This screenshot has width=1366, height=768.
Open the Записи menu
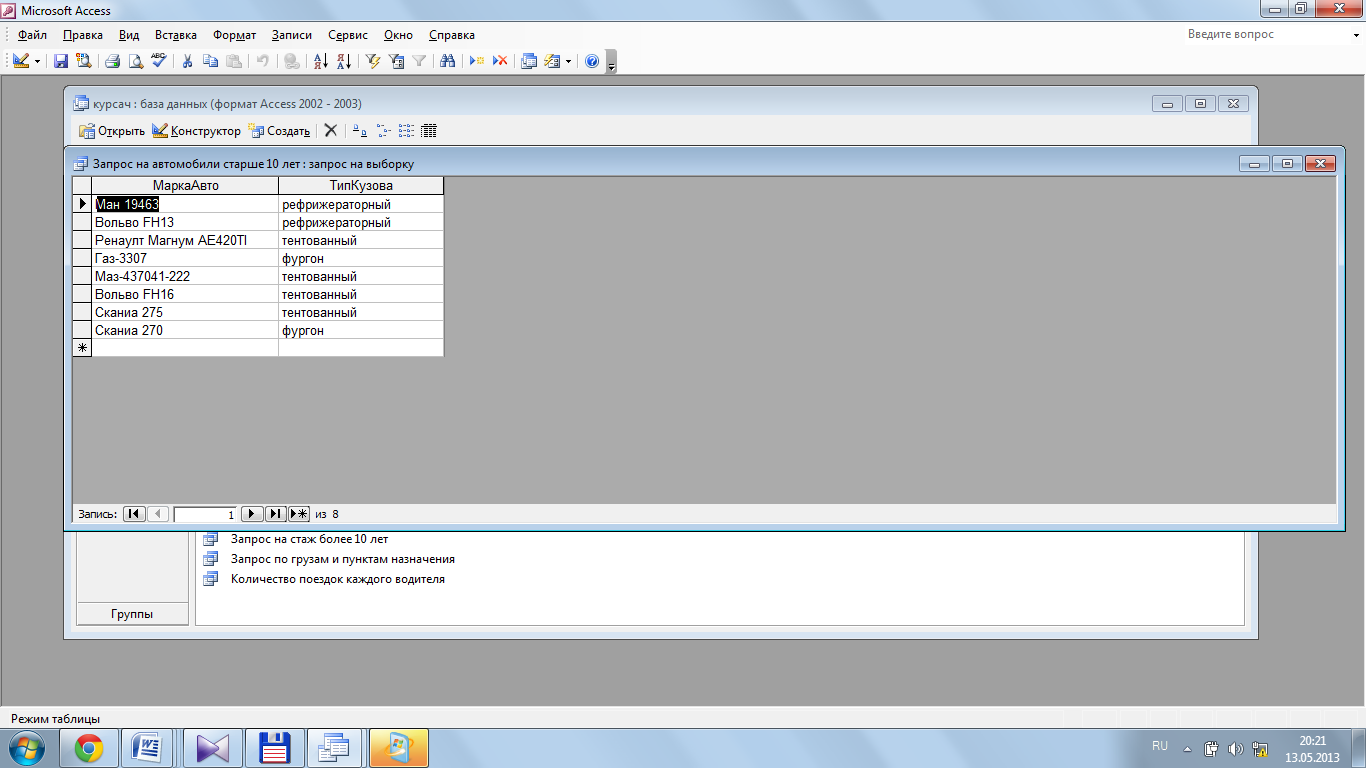coord(292,35)
